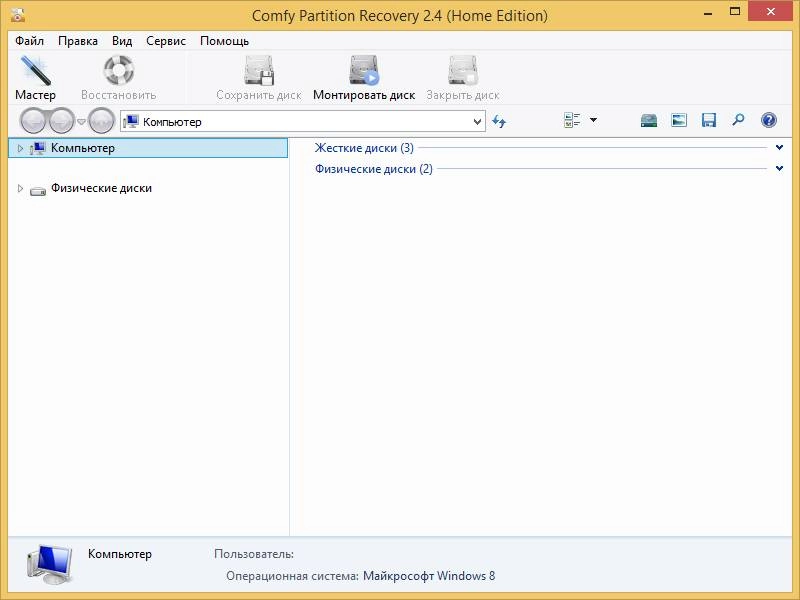Click the Физические диски (2) group header
The image size is (800, 600).
(x=373, y=169)
